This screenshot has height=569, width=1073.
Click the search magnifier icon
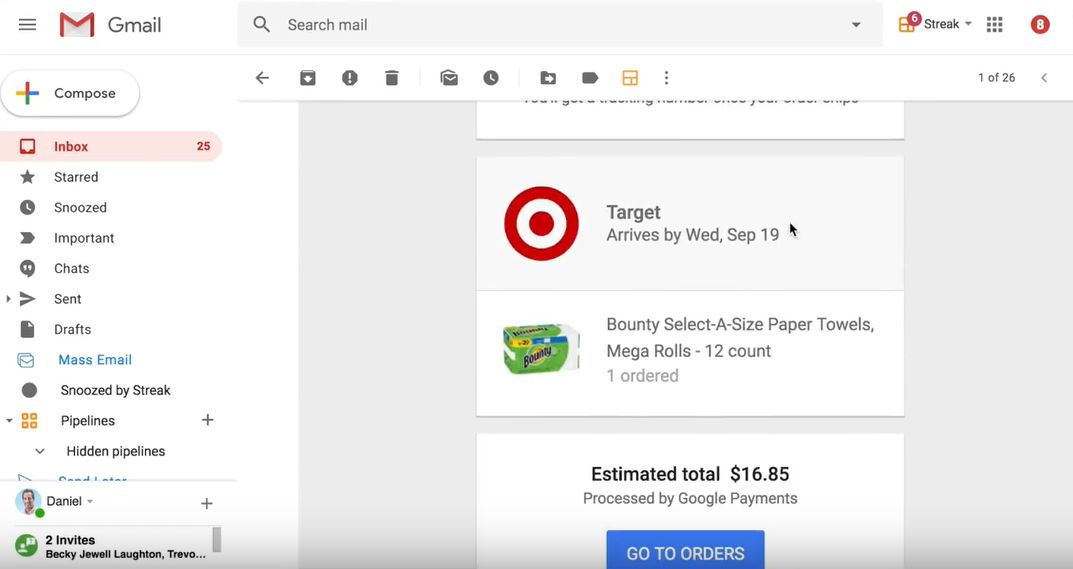tap(261, 25)
